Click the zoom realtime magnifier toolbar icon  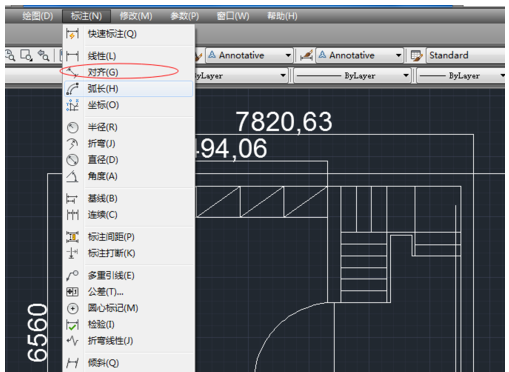pos(10,55)
